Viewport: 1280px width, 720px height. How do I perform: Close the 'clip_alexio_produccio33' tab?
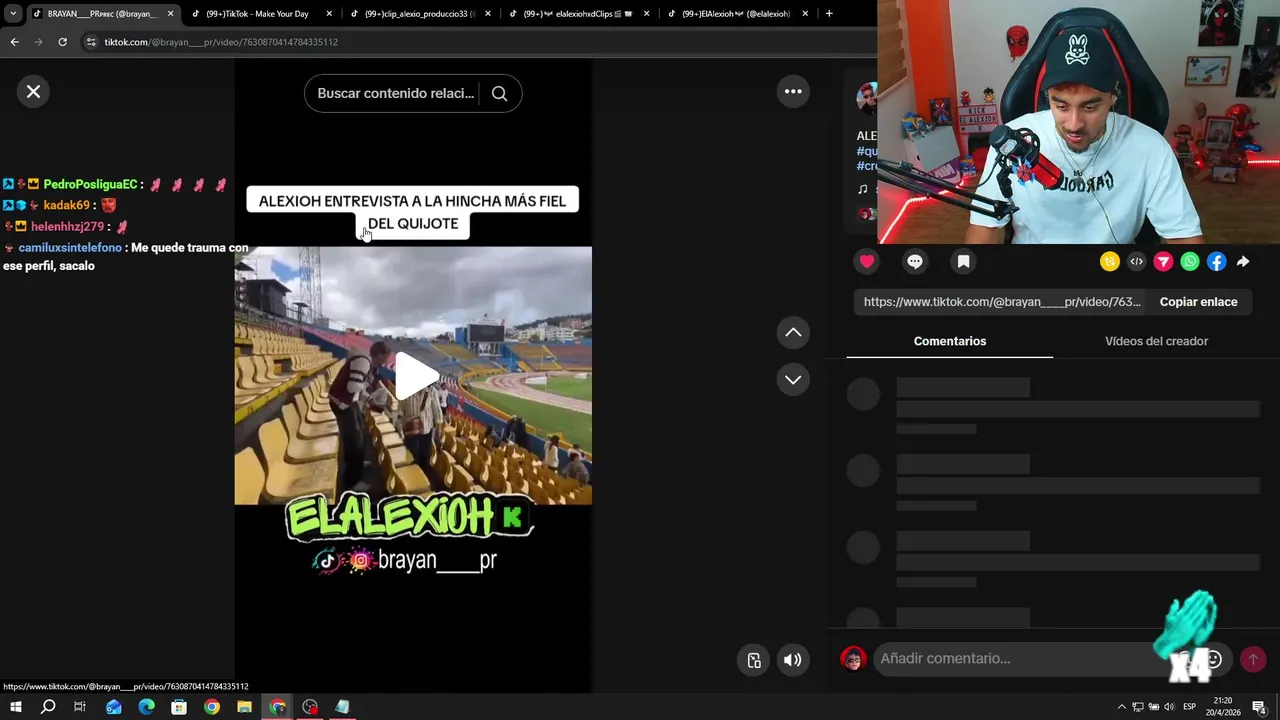[488, 14]
